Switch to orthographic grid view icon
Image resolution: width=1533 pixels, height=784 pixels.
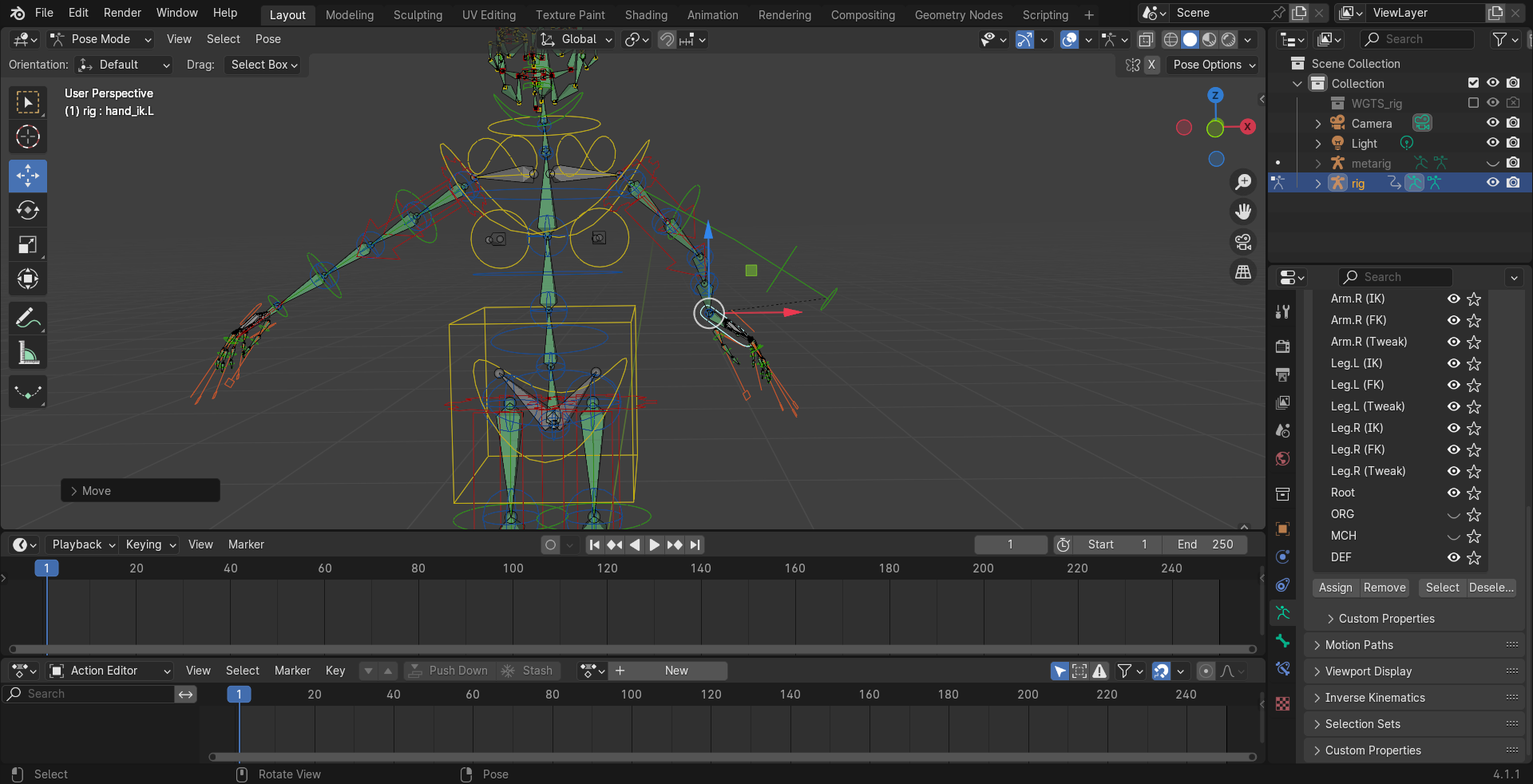click(x=1243, y=272)
